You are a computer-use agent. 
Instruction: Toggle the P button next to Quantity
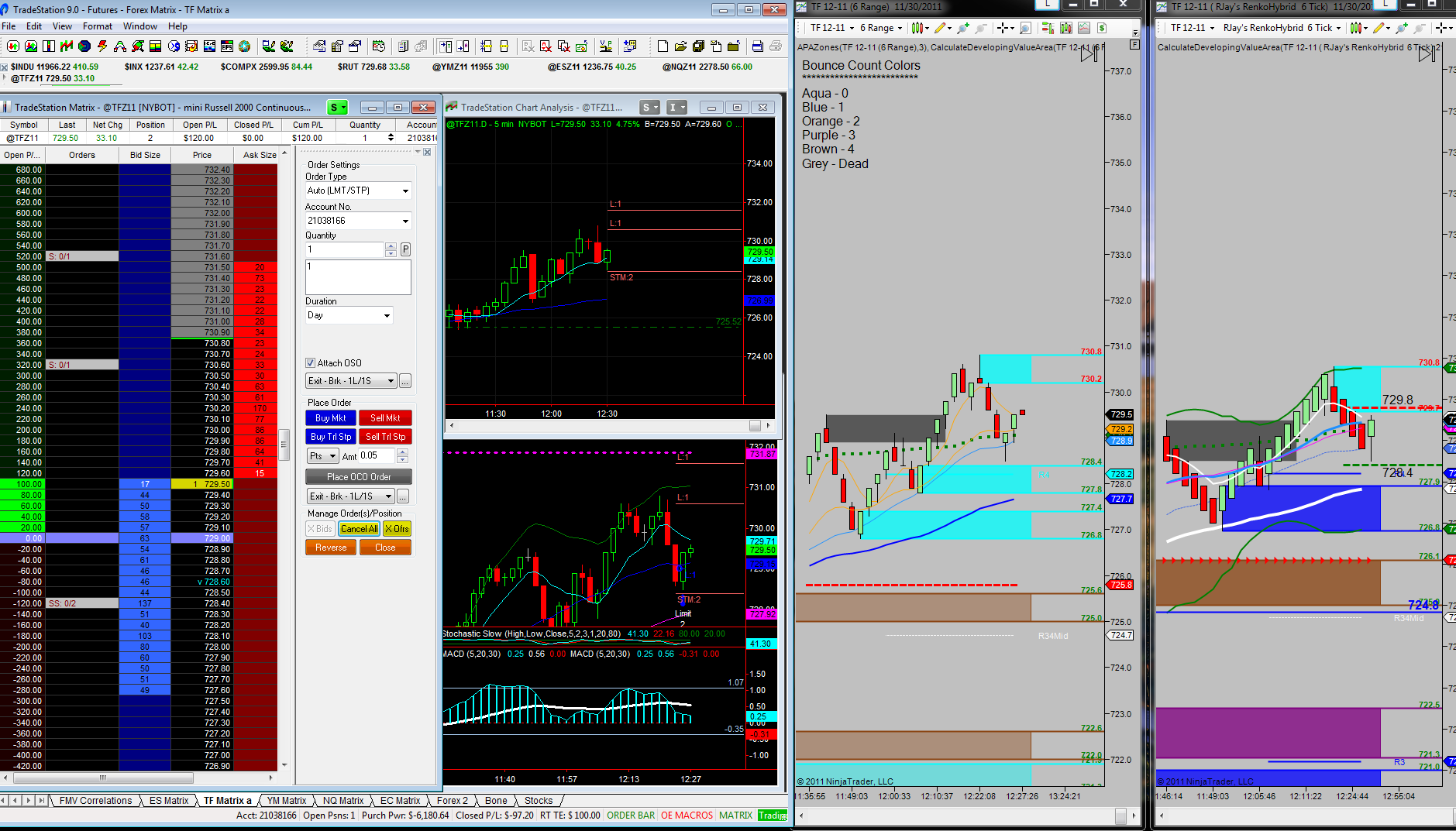click(405, 249)
